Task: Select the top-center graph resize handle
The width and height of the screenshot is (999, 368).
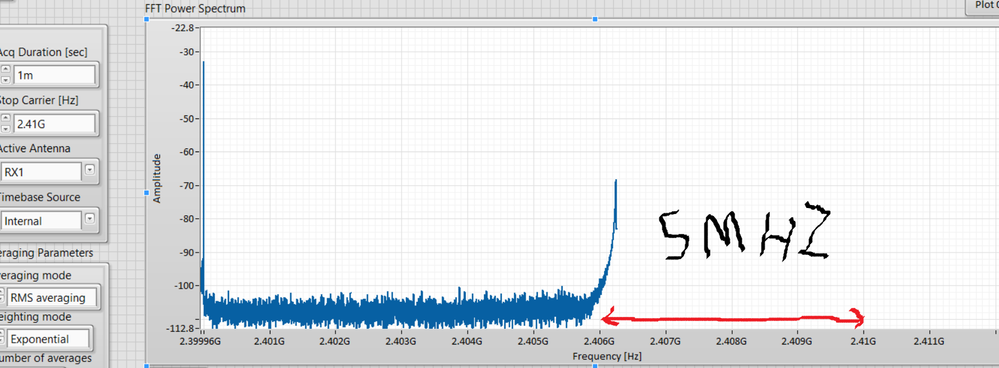Action: (595, 19)
